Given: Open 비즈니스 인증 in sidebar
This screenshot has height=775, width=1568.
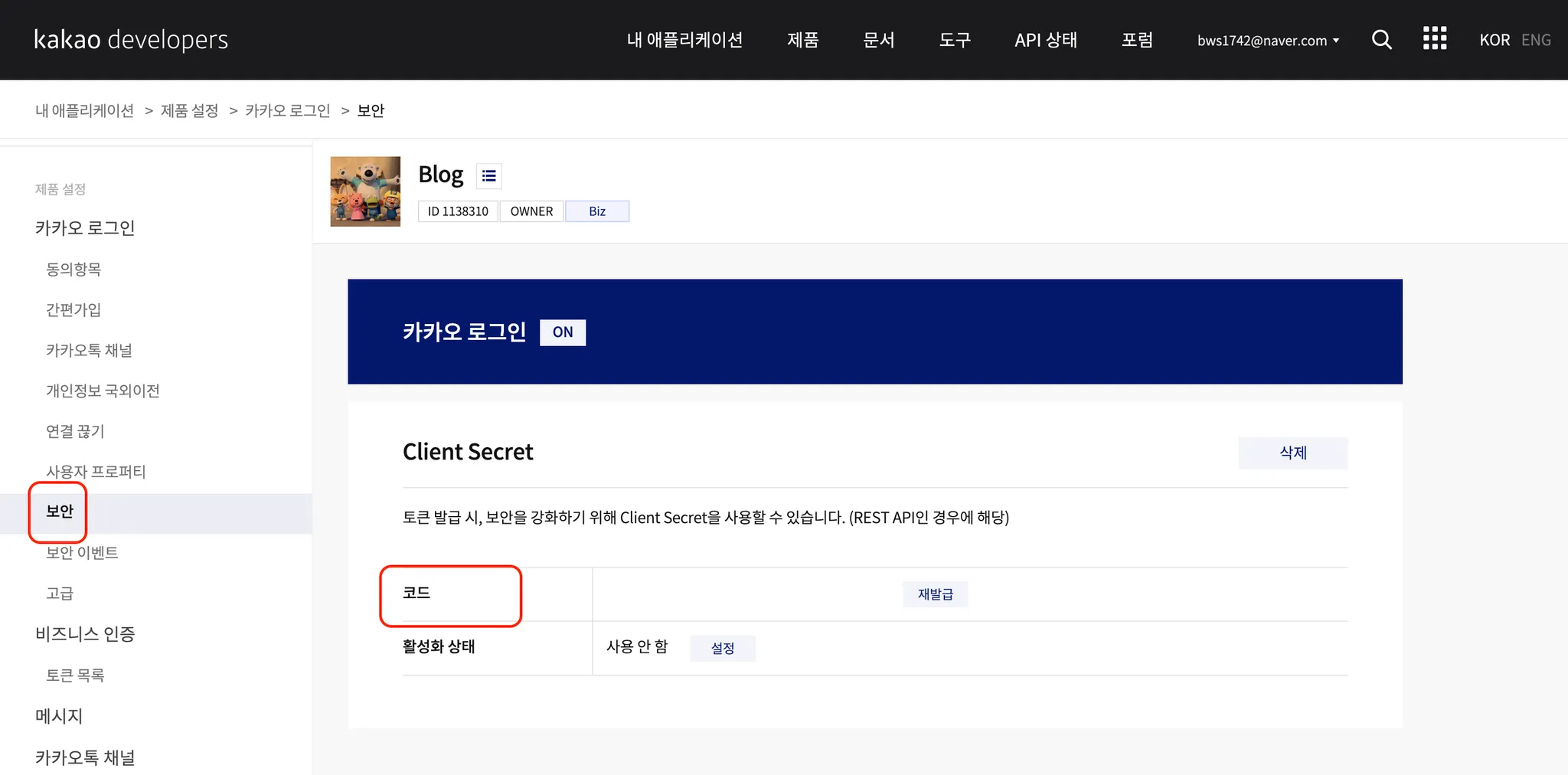Looking at the screenshot, I should (x=85, y=634).
